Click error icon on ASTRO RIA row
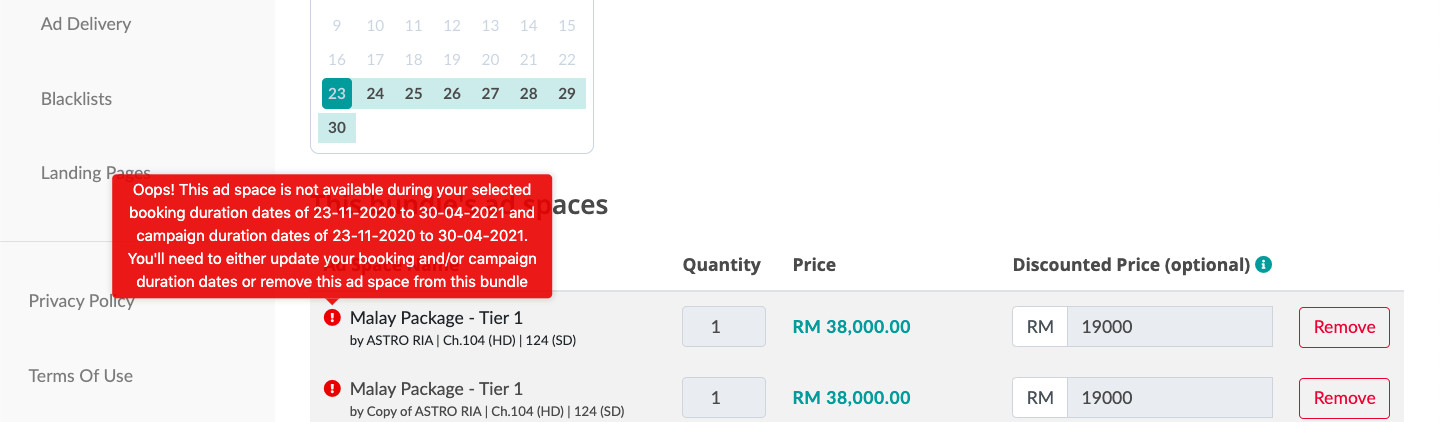The width and height of the screenshot is (1440, 422). click(x=332, y=317)
